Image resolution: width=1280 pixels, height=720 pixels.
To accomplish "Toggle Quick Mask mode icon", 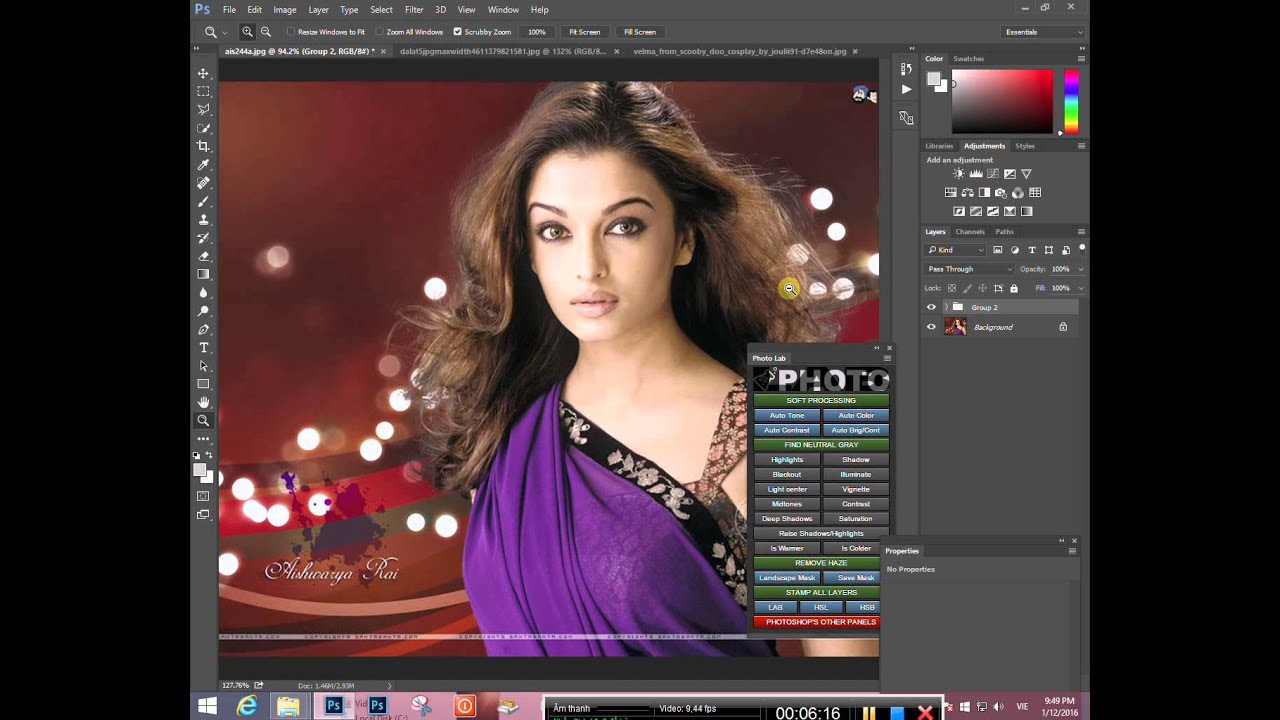I will point(203,496).
